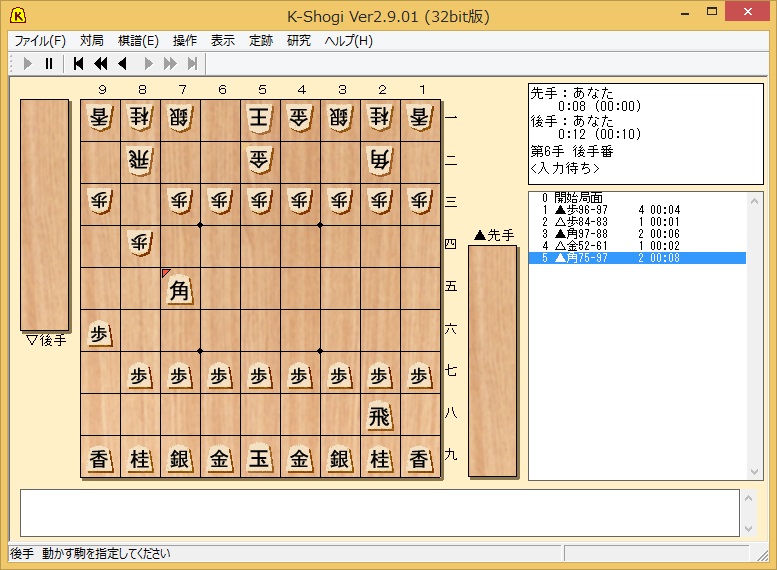Select move 1 ▲歩96-97

pos(637,210)
